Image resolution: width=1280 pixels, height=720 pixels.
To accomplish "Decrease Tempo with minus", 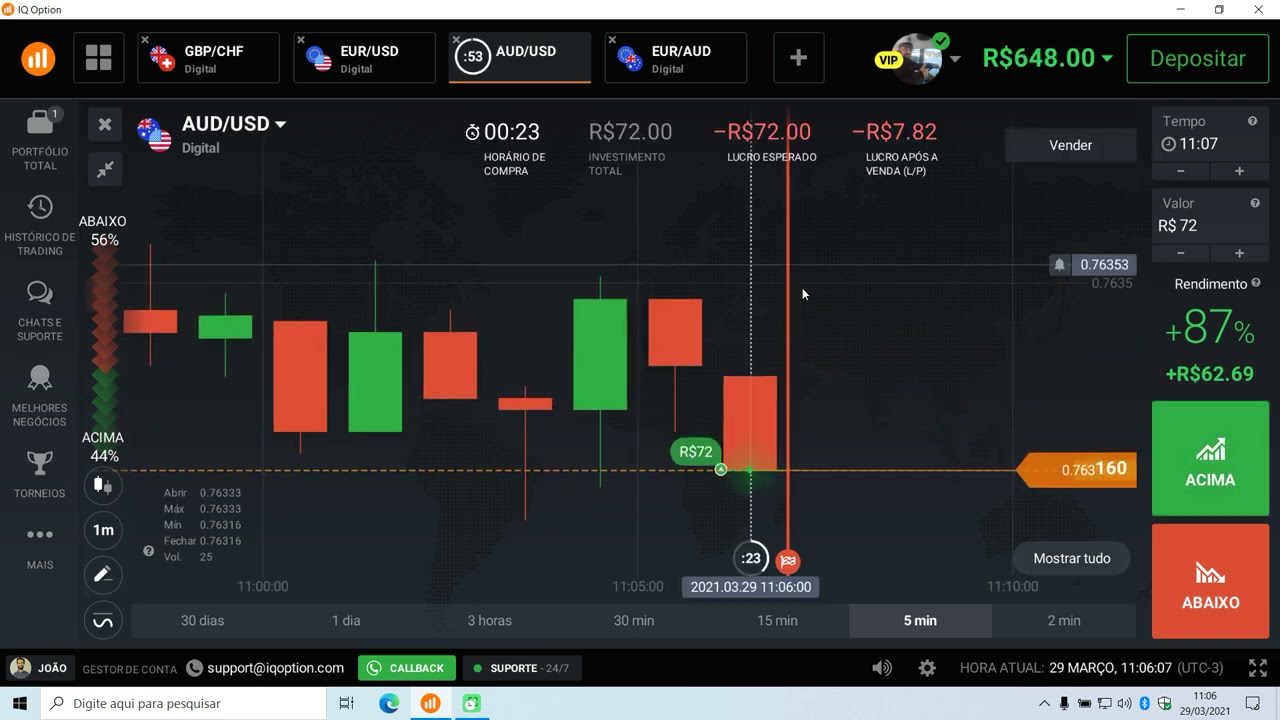I will click(1181, 171).
